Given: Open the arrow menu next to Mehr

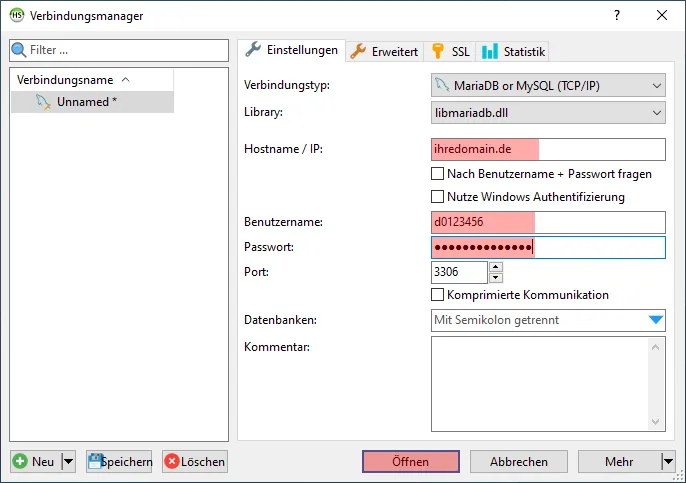Looking at the screenshot, I should 668,461.
